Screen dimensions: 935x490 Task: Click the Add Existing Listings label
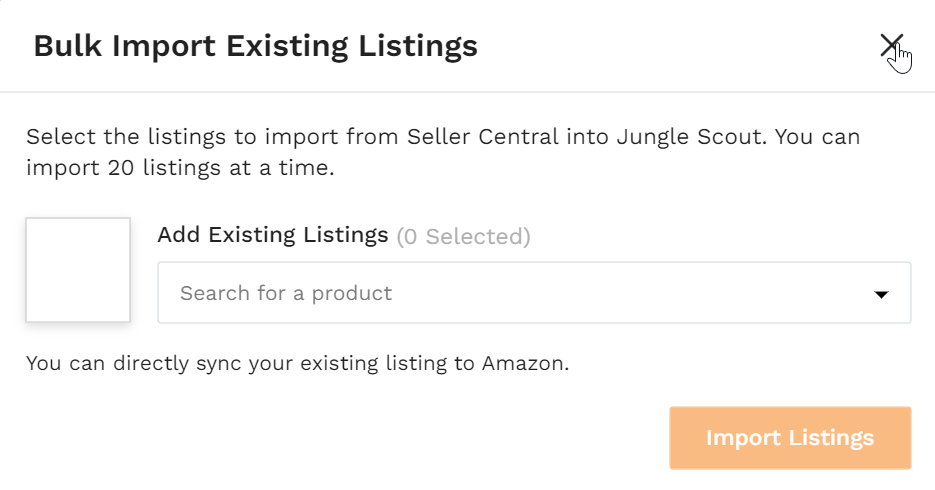click(x=273, y=235)
